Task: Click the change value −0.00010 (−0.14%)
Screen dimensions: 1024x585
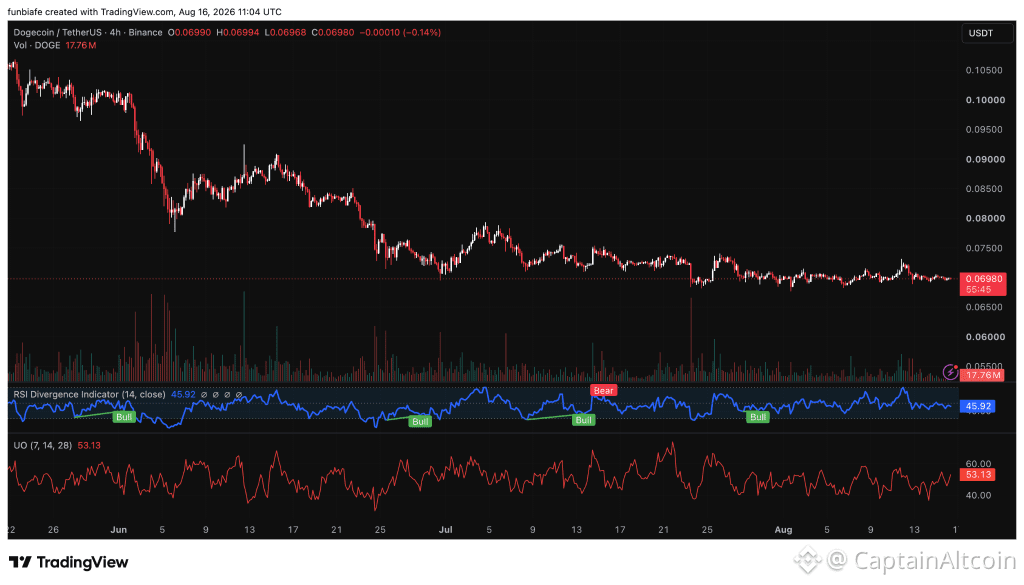Action: (400, 33)
